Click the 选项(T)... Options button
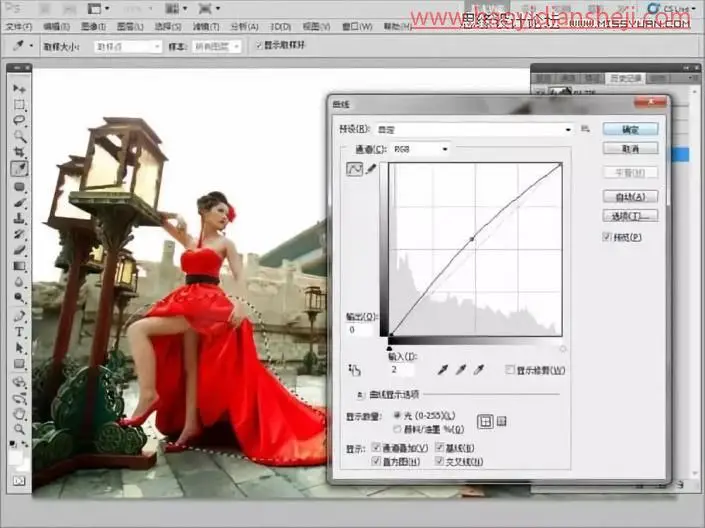 click(630, 216)
